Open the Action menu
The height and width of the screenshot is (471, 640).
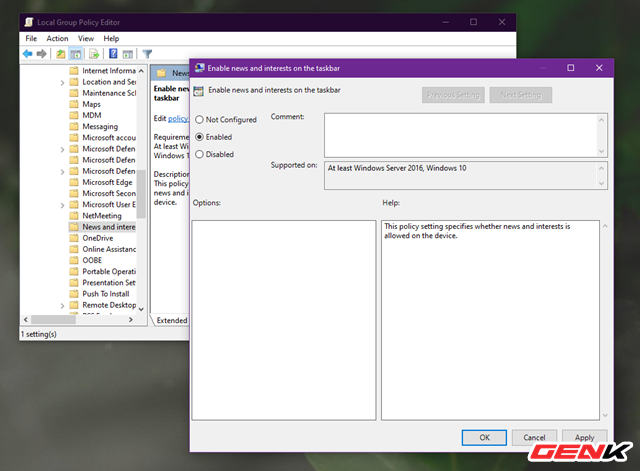tap(57, 38)
